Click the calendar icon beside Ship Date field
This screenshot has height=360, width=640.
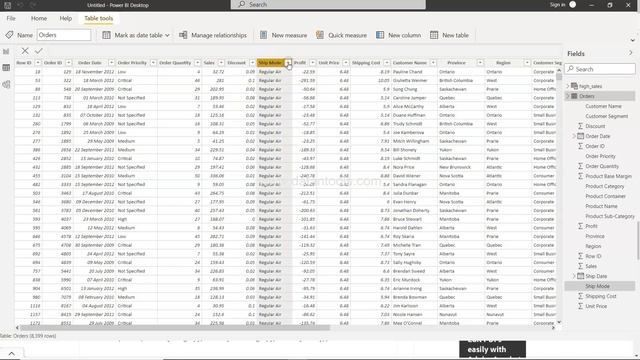580,276
